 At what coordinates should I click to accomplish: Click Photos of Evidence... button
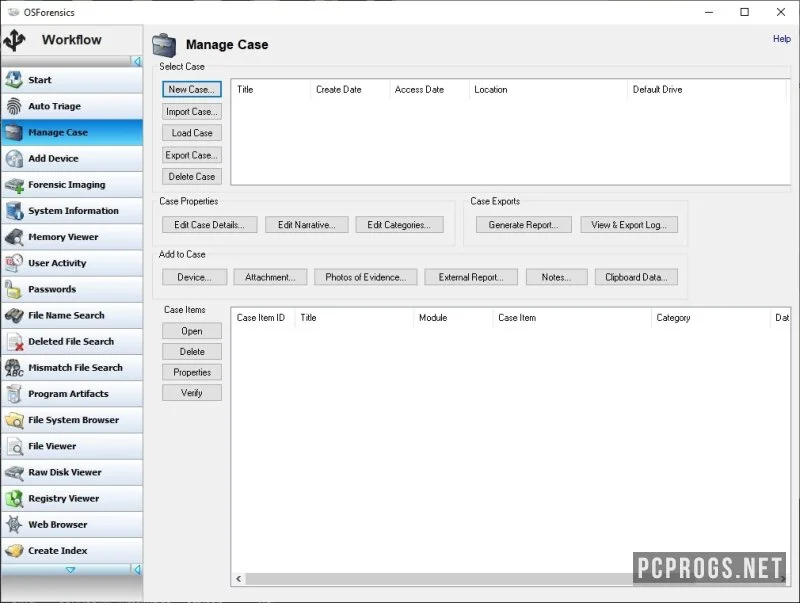tap(366, 278)
